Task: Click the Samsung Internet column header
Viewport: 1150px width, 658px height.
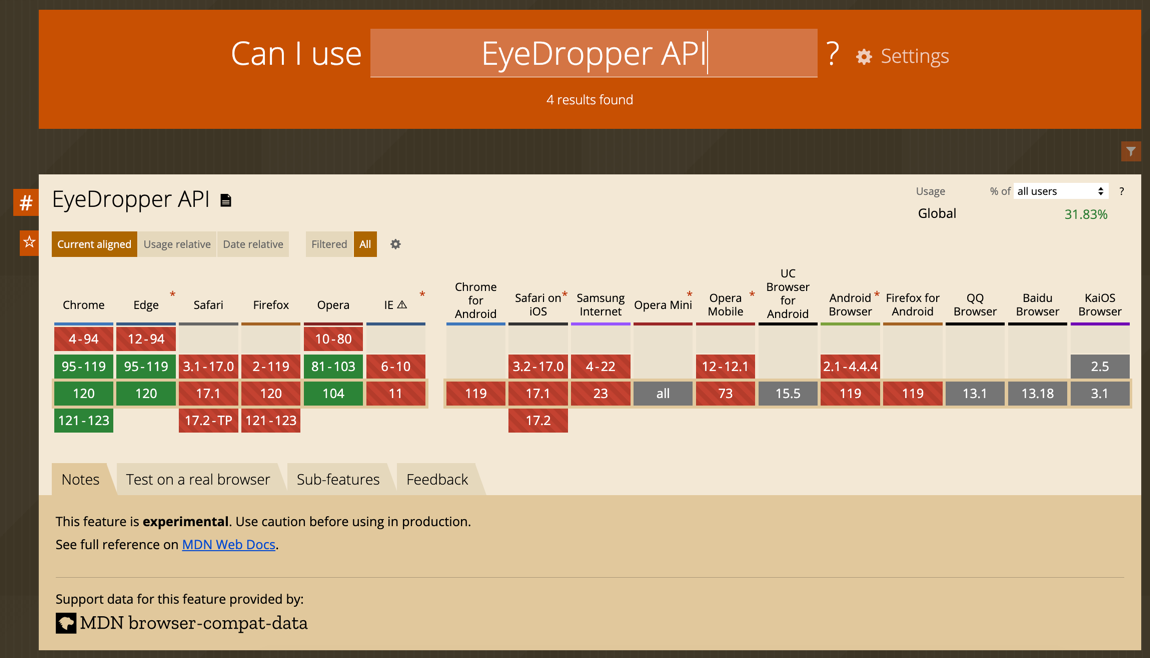Action: (601, 304)
